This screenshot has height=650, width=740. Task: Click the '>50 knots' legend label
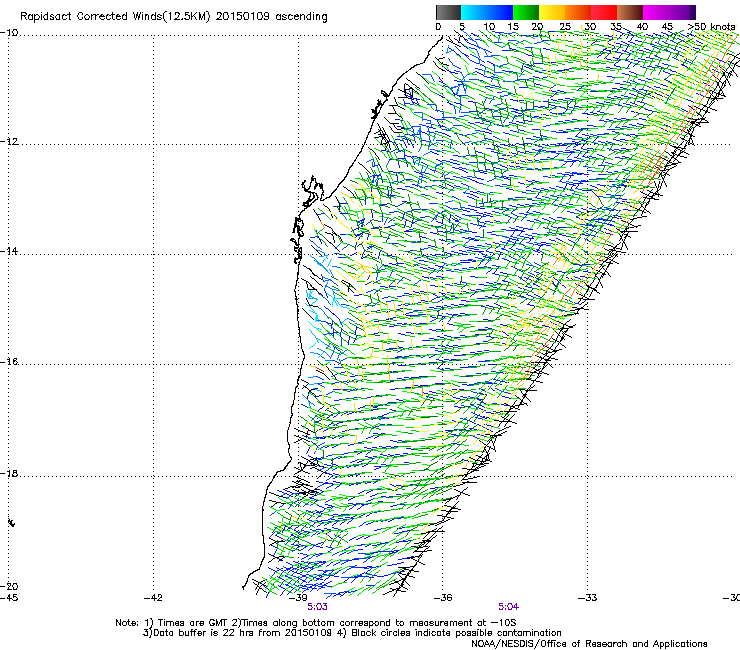pyautogui.click(x=711, y=27)
